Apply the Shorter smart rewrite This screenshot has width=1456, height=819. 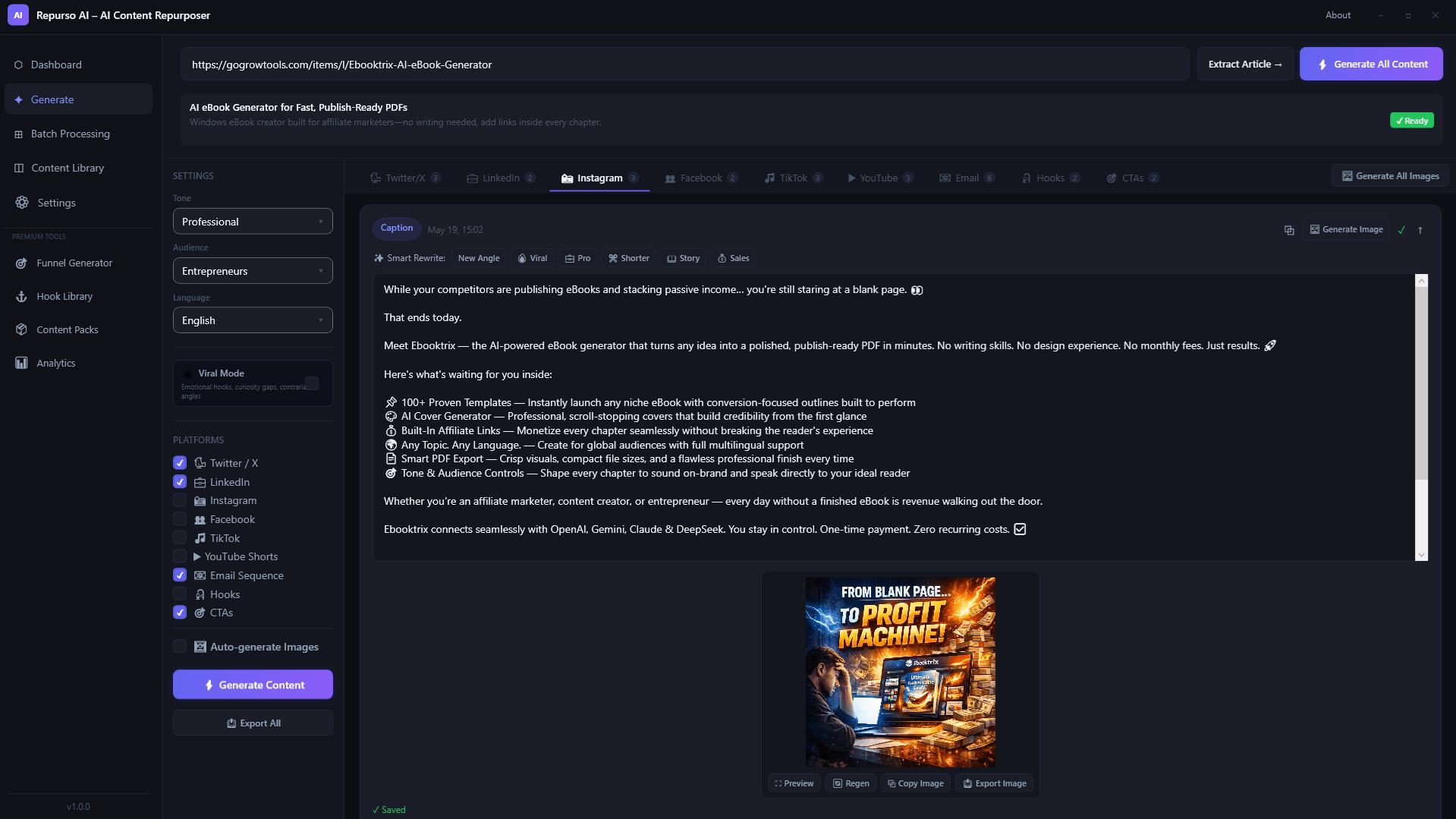(629, 258)
